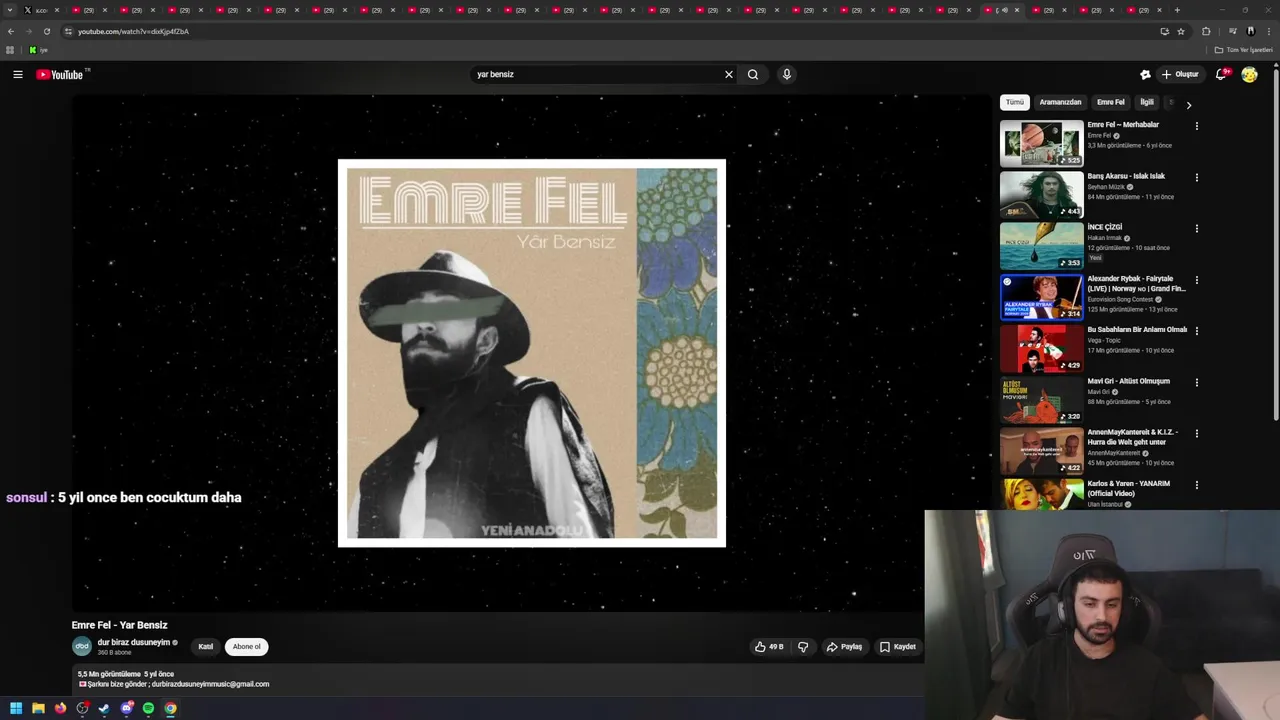Select the Aramanızdan filter chip
This screenshot has width=1280, height=720.
click(x=1060, y=102)
